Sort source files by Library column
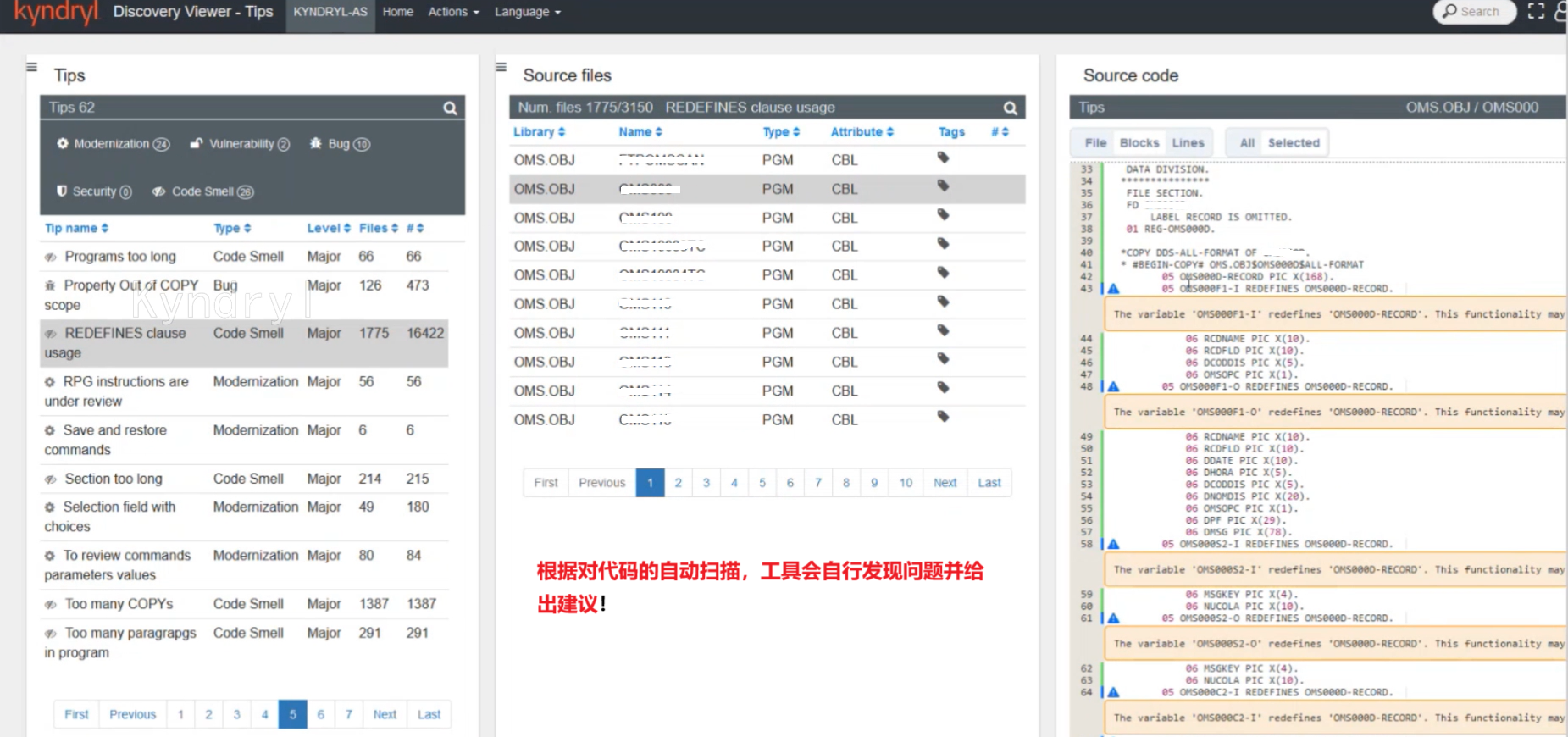Screen dimensions: 1568x737 pyautogui.click(x=539, y=132)
